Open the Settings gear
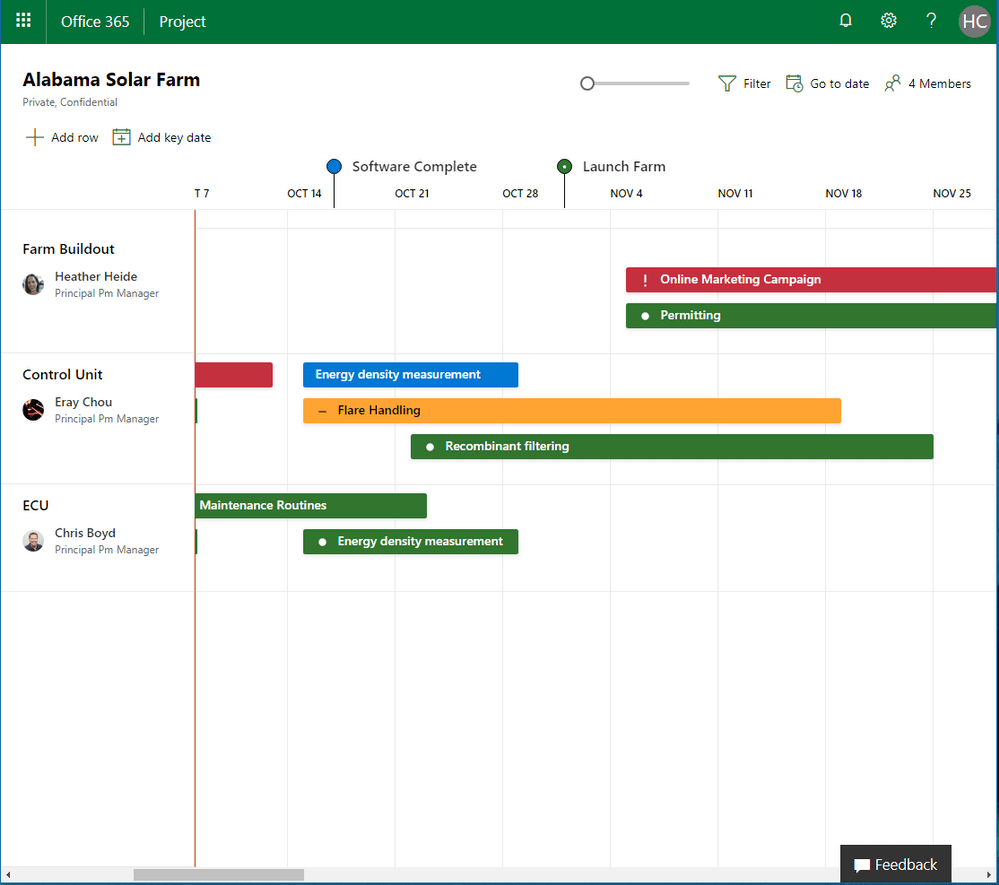 888,20
